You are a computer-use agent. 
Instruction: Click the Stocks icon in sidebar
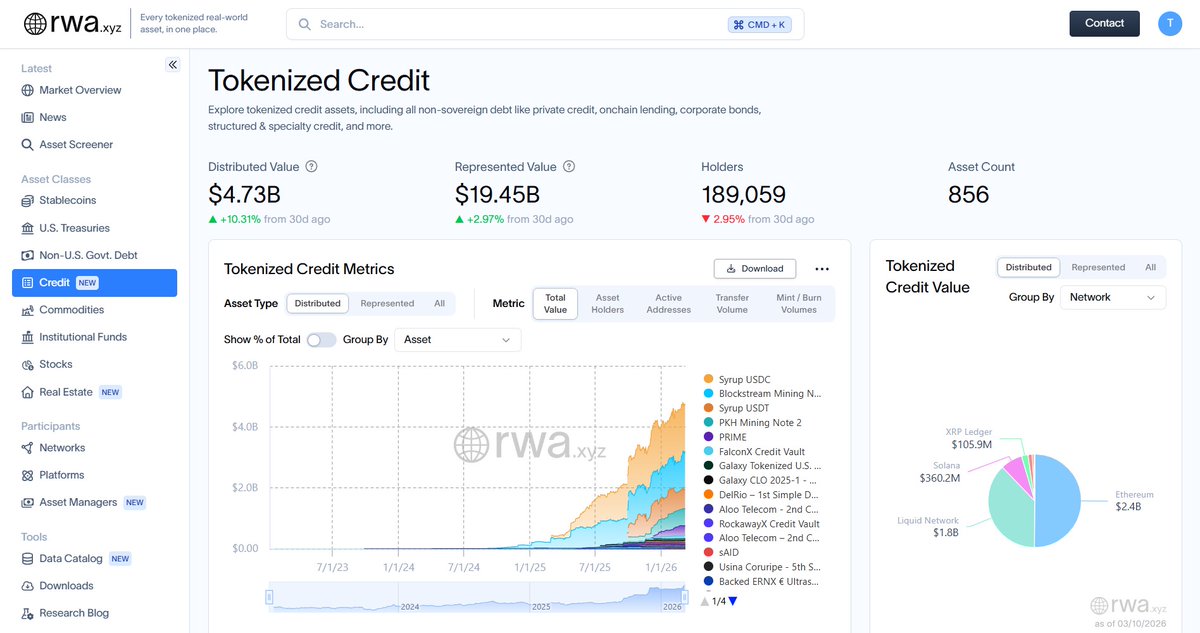[28, 364]
